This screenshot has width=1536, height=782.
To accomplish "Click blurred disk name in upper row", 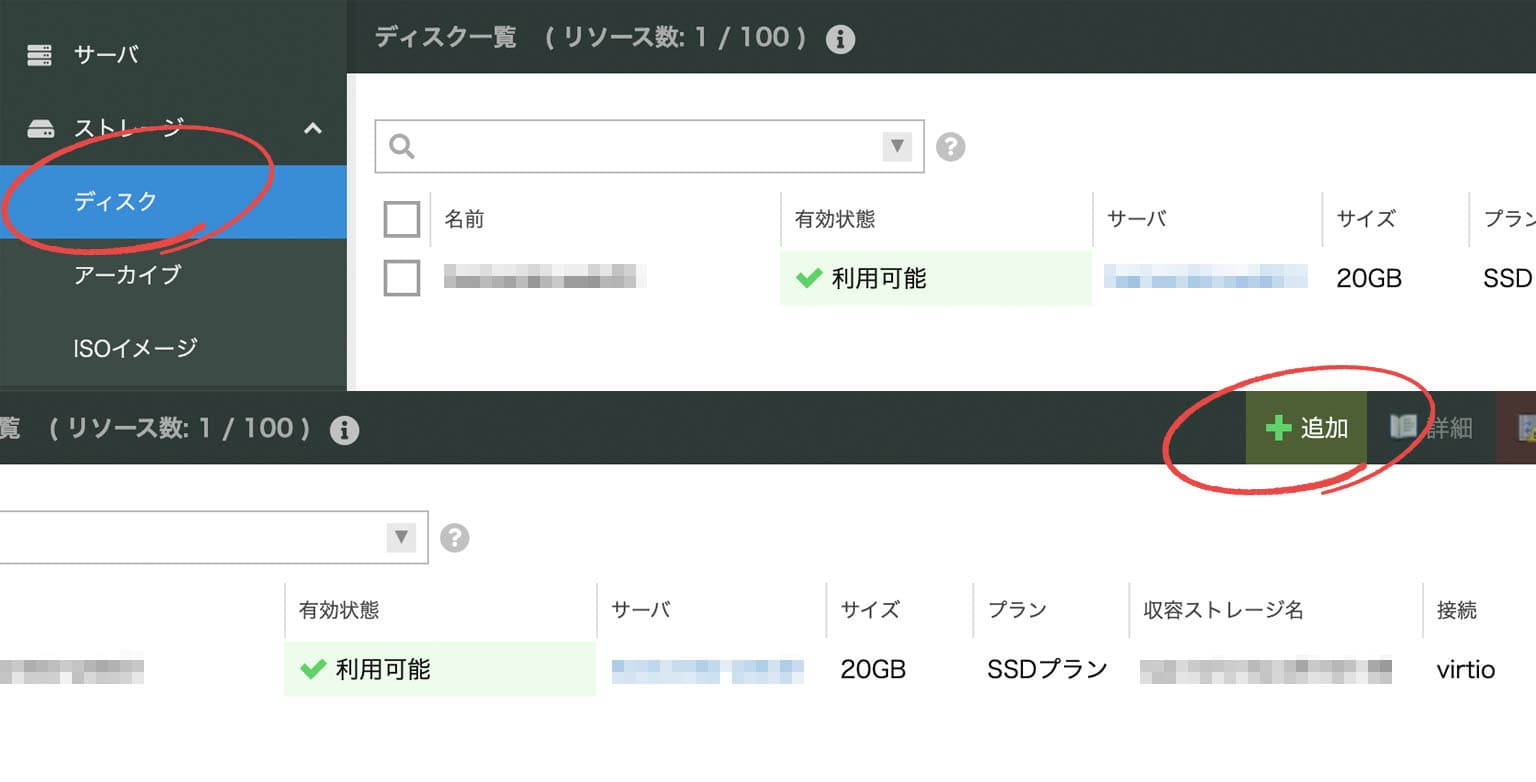I will click(545, 276).
